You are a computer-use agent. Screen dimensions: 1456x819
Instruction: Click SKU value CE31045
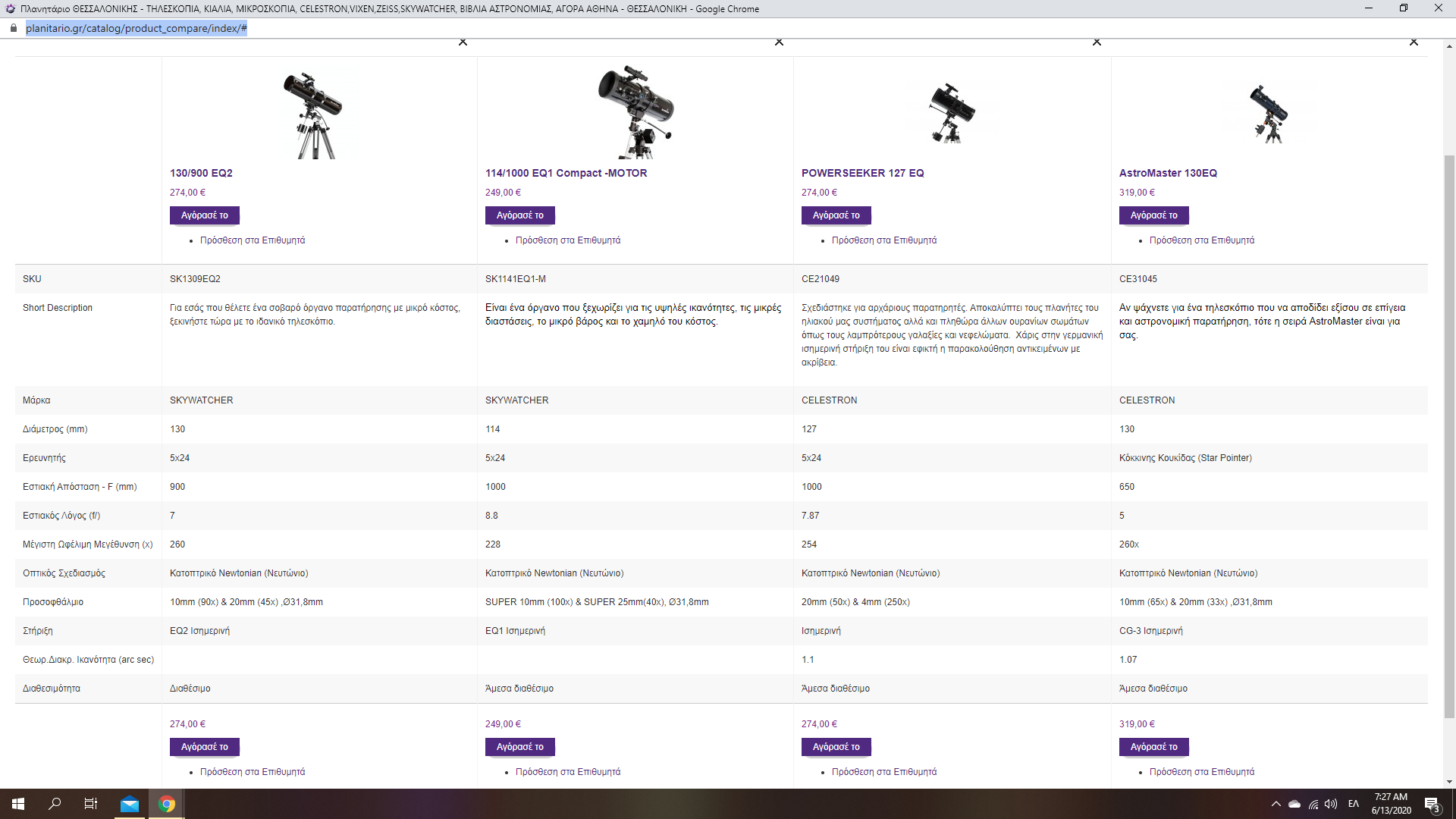point(1138,279)
